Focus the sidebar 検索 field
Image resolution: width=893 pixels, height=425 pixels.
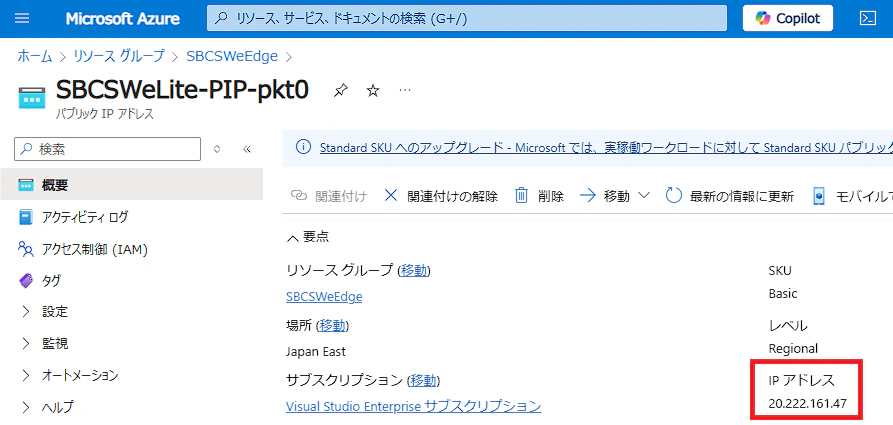(x=108, y=149)
